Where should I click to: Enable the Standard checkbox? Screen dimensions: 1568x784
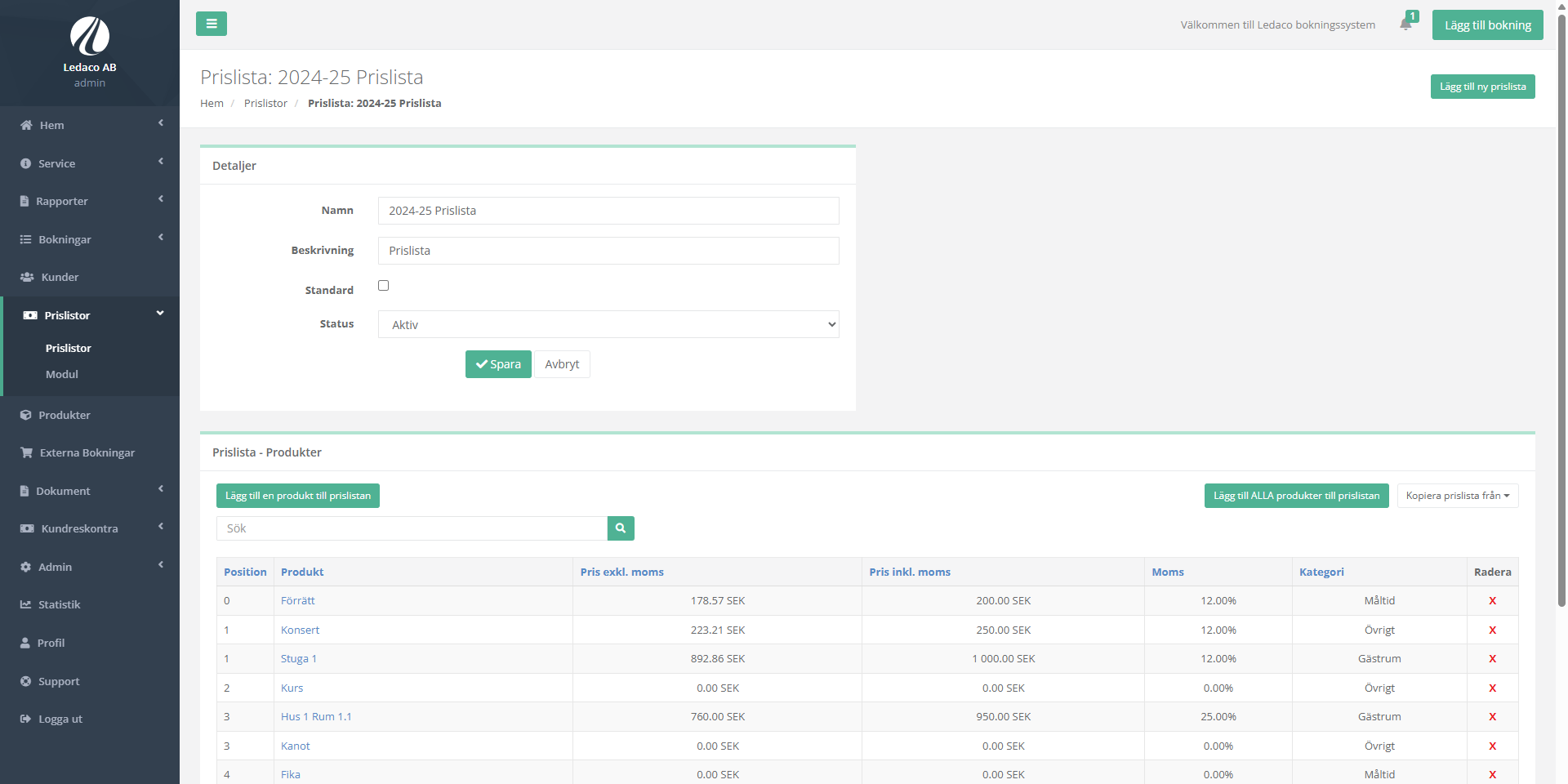point(383,286)
